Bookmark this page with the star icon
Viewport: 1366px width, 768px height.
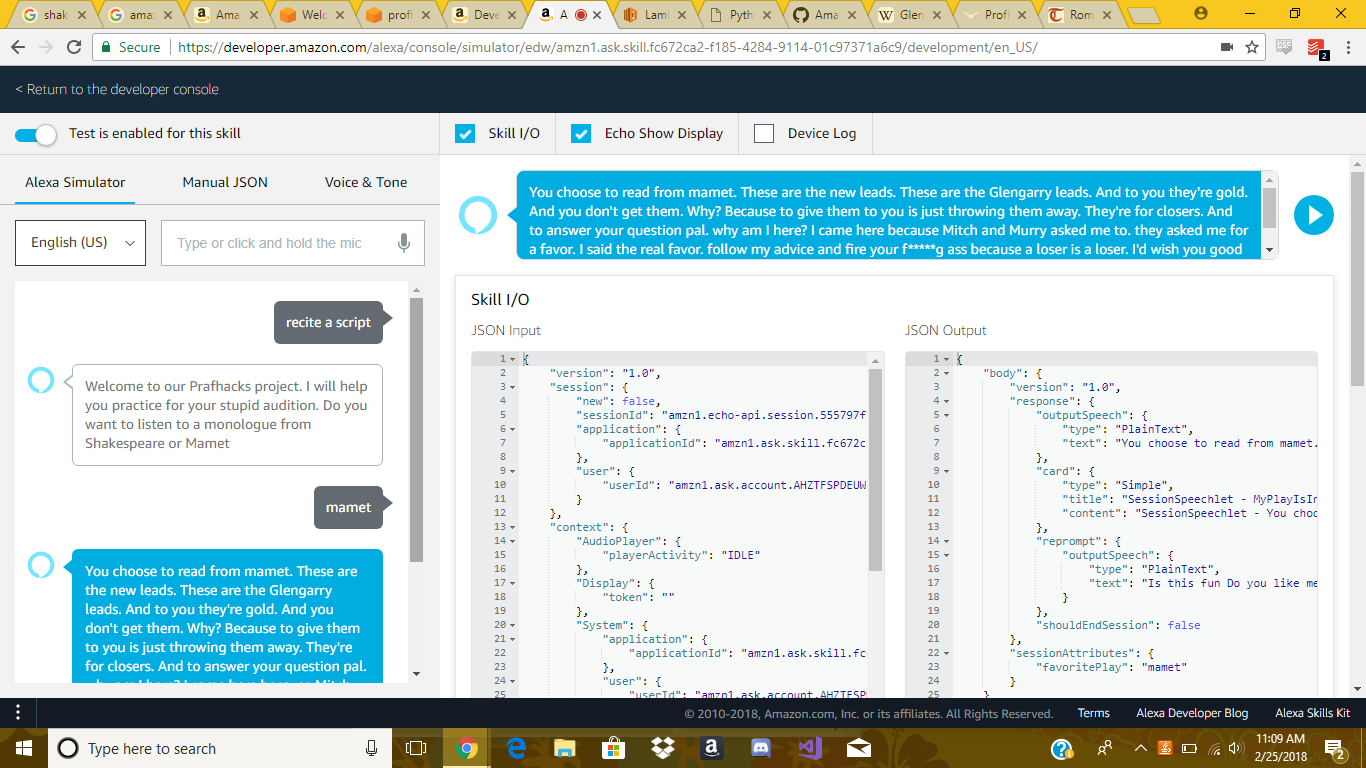pyautogui.click(x=1252, y=47)
